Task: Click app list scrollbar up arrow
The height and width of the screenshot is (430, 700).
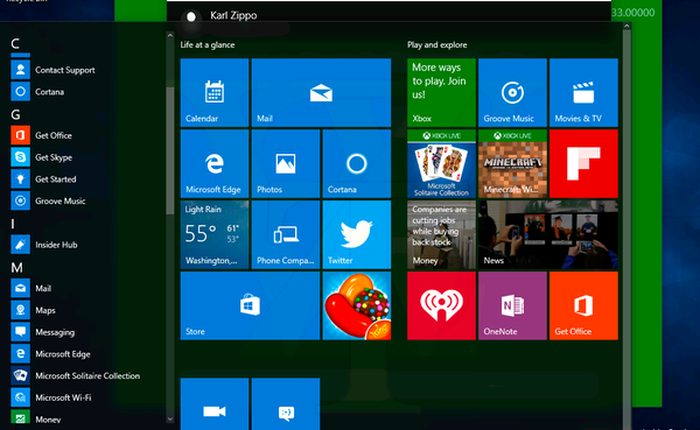Action: (x=170, y=35)
